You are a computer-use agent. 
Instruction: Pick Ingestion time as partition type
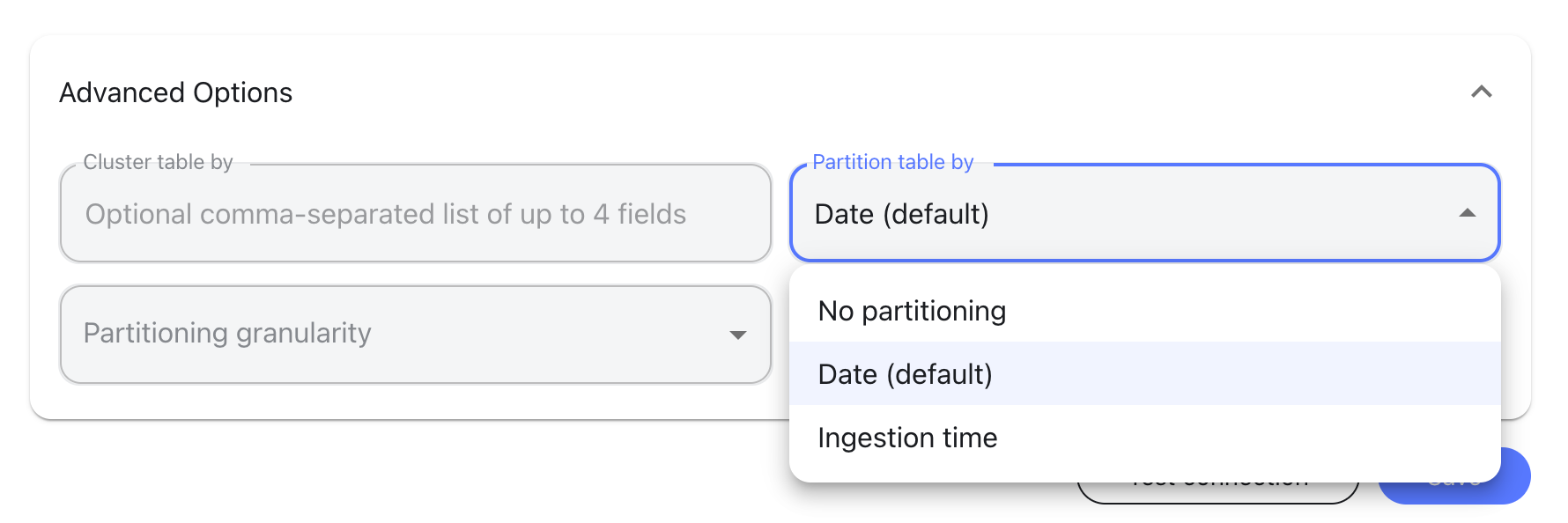point(906,437)
